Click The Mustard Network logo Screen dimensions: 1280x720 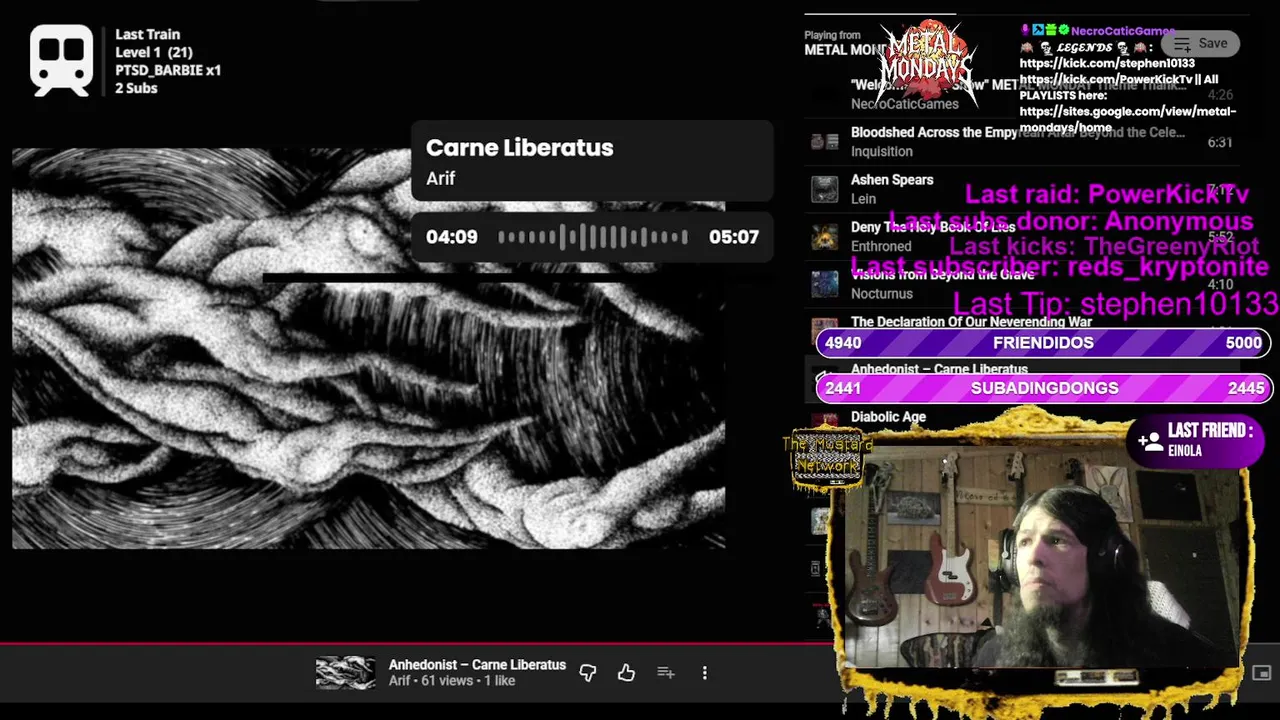(x=827, y=459)
